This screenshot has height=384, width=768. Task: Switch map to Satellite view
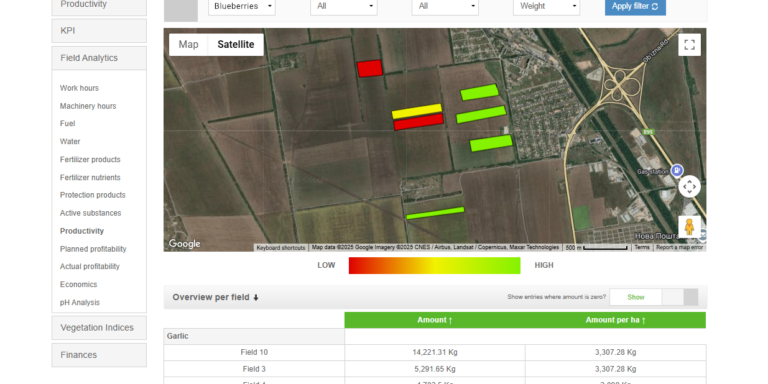point(236,45)
